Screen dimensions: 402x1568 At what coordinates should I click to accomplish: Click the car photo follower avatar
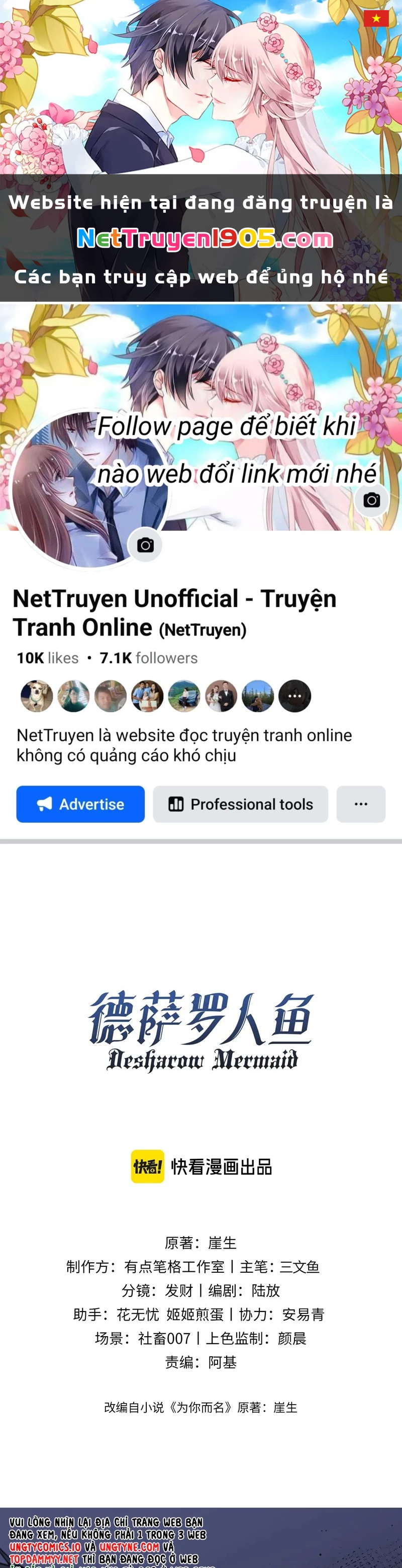[x=184, y=695]
